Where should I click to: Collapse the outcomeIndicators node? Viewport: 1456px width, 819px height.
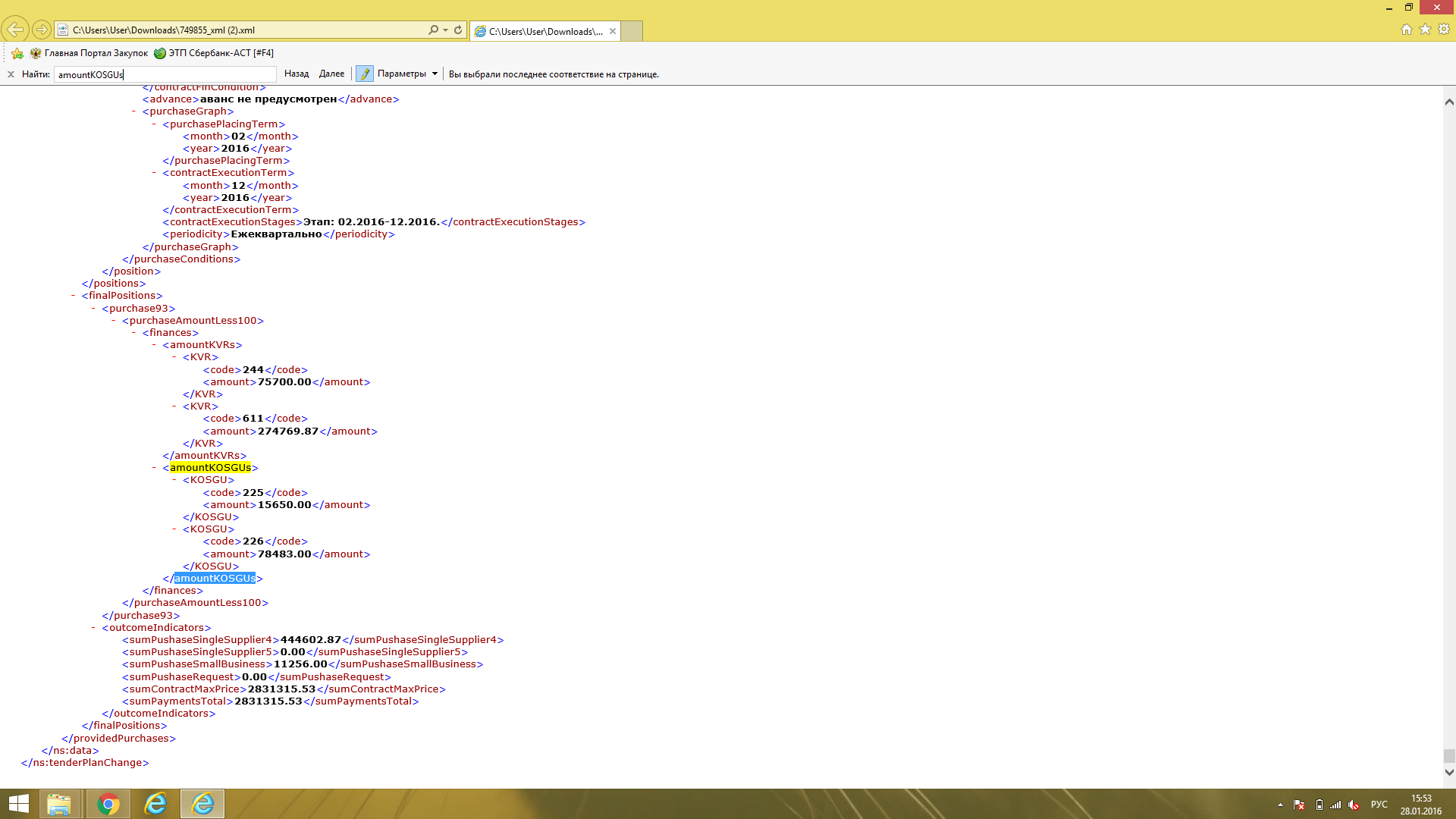coord(93,628)
